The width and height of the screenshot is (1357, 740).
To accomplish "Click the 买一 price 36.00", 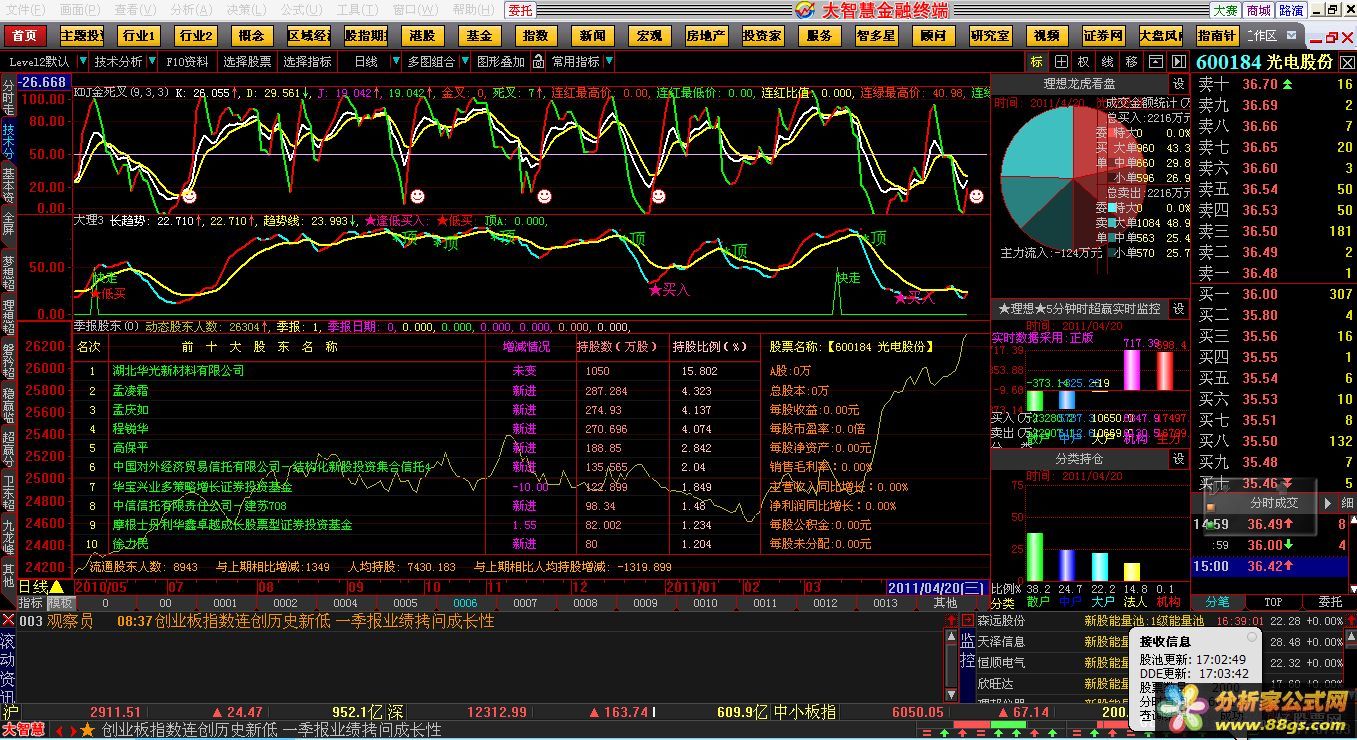I will (1260, 294).
